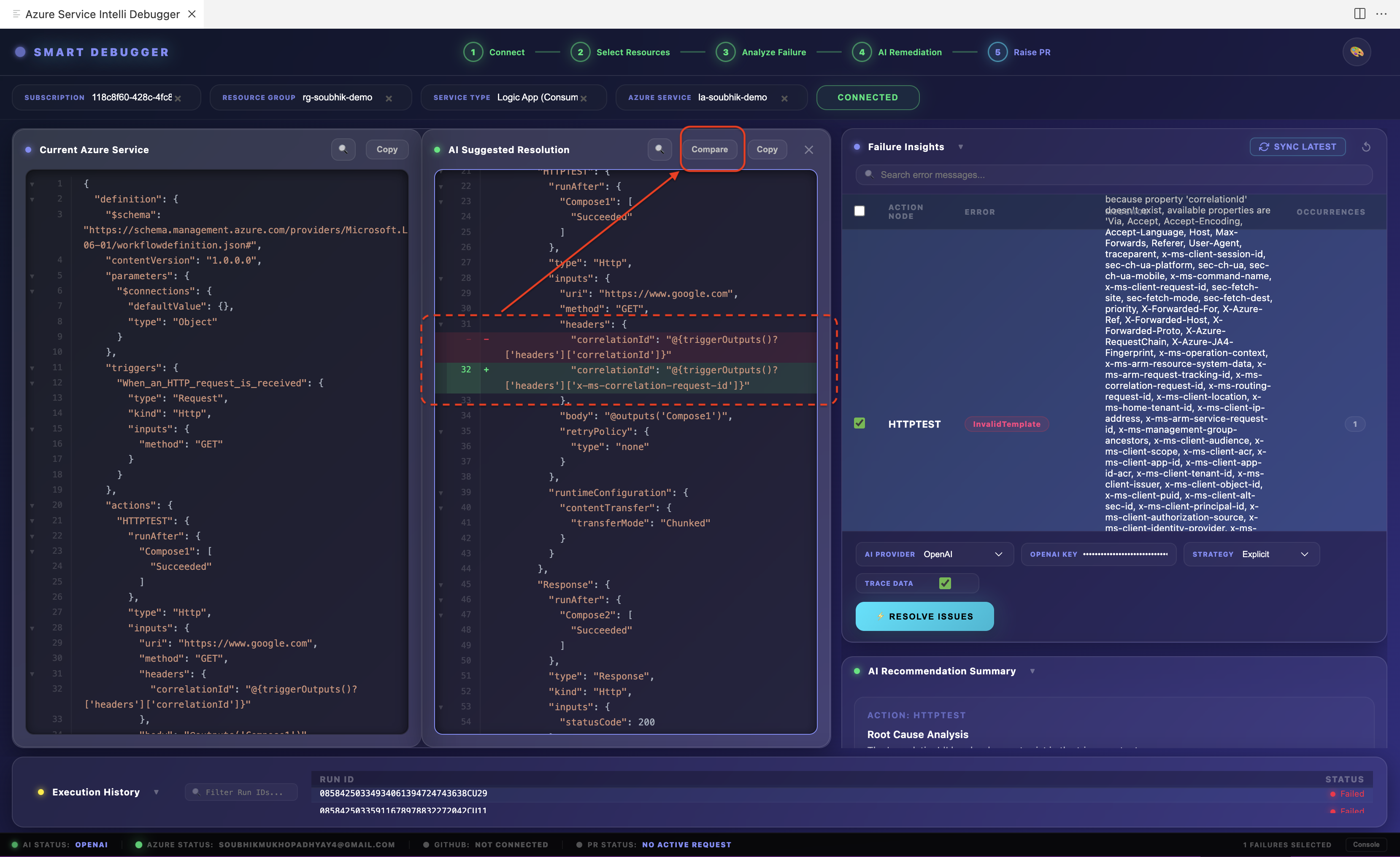Toggle the select-all checkbox in Failure Insights header
The image size is (1400, 857).
pyautogui.click(x=859, y=211)
